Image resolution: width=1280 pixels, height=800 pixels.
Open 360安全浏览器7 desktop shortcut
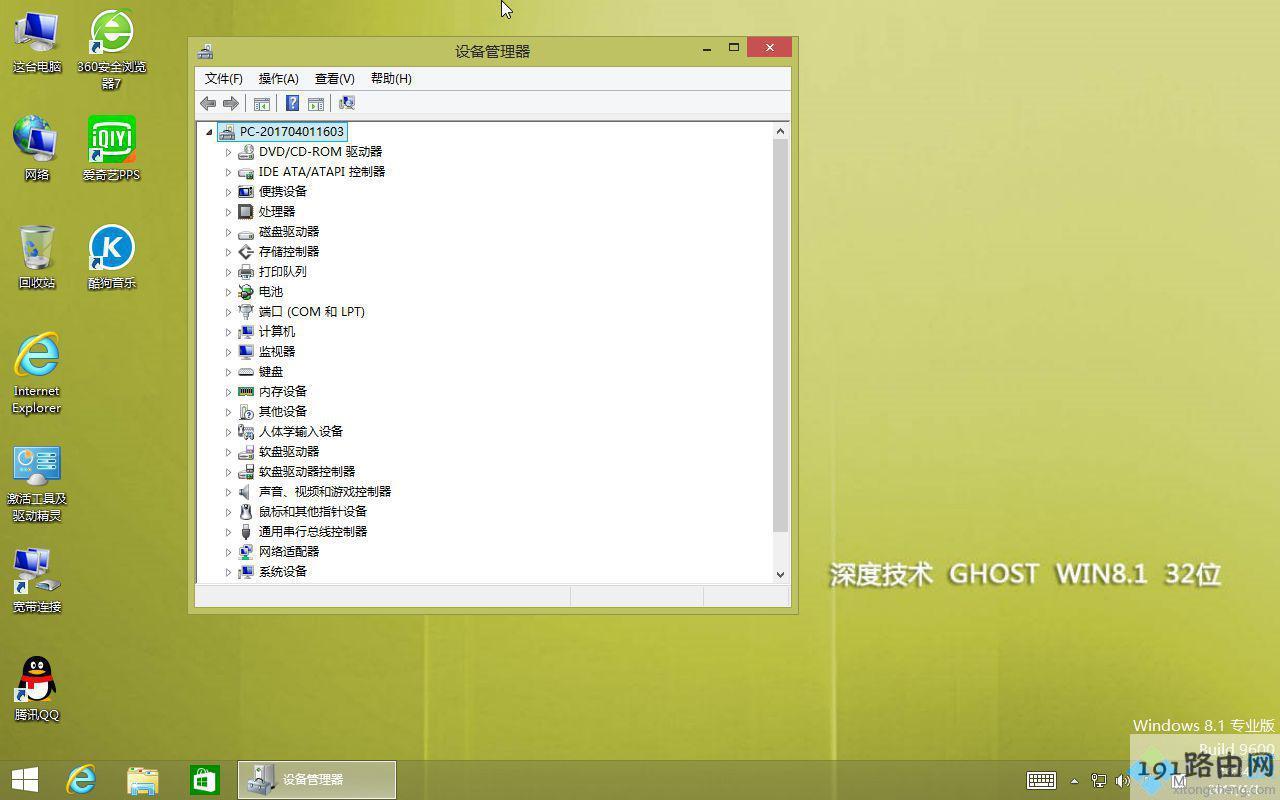pyautogui.click(x=111, y=50)
